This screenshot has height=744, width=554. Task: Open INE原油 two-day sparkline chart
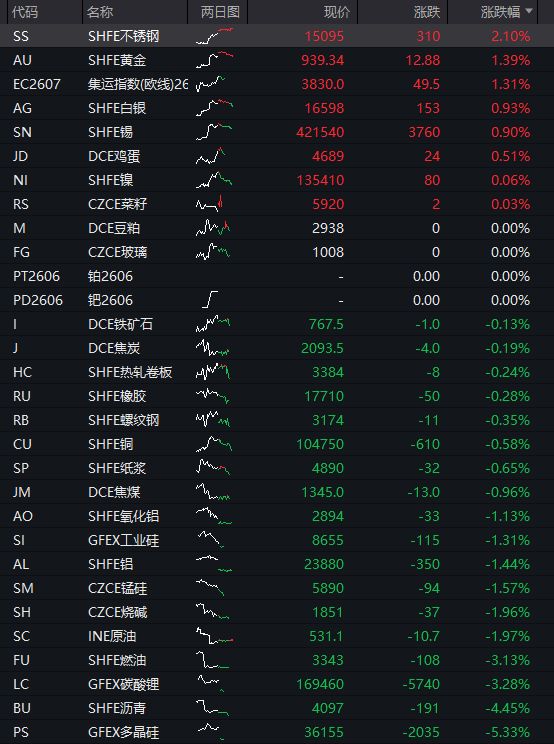pyautogui.click(x=214, y=636)
